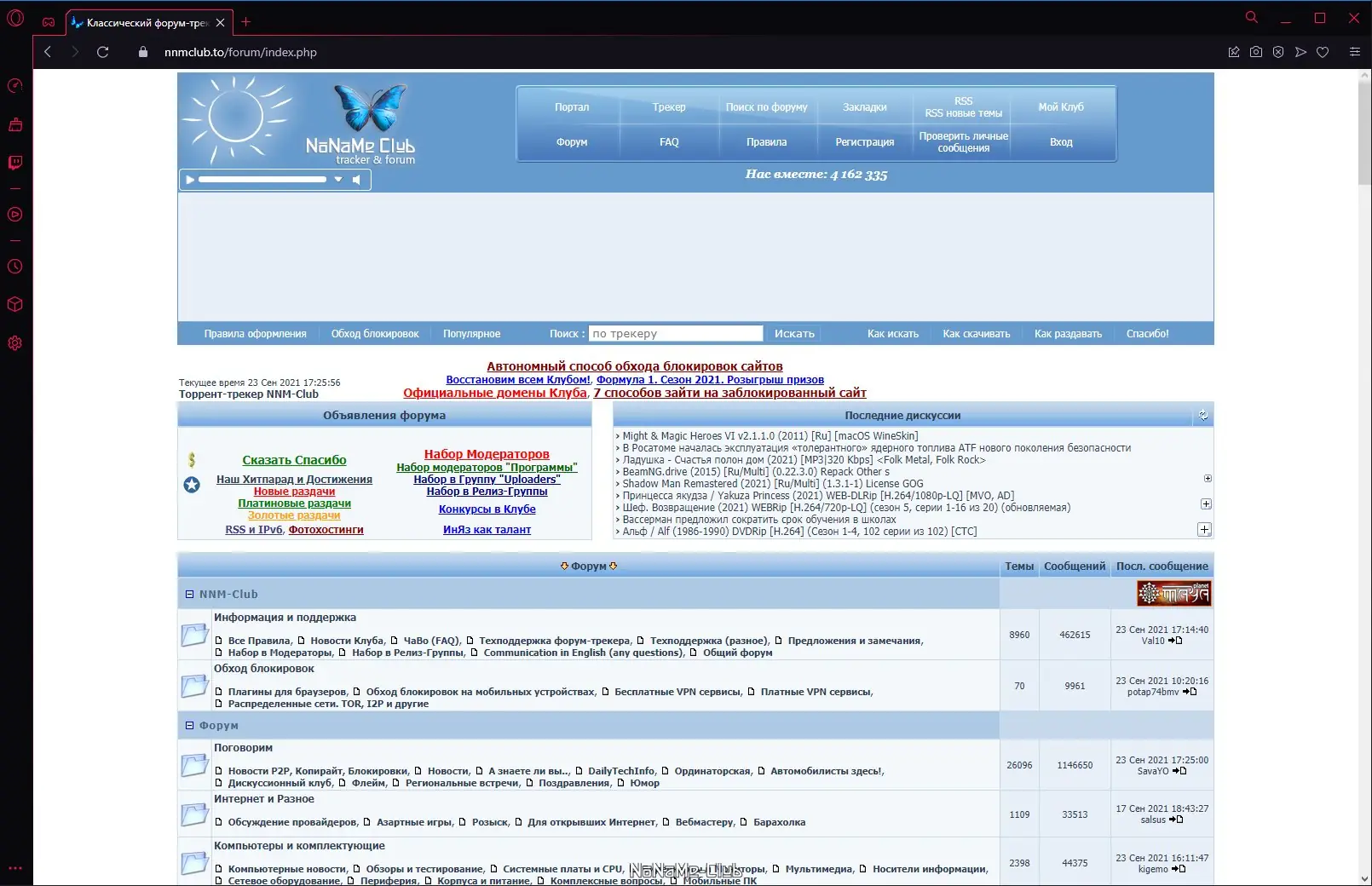The image size is (1372, 886).
Task: Refresh the Последние дискуссии panel
Action: (1203, 416)
